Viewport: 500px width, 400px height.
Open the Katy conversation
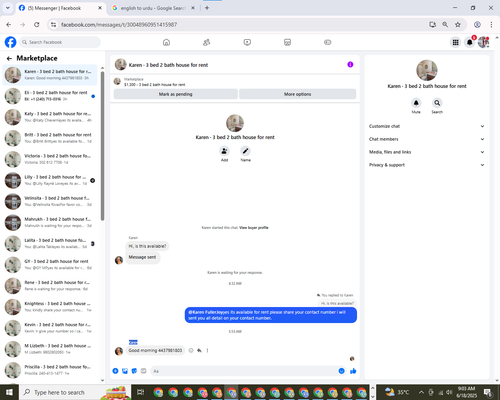tap(50, 117)
